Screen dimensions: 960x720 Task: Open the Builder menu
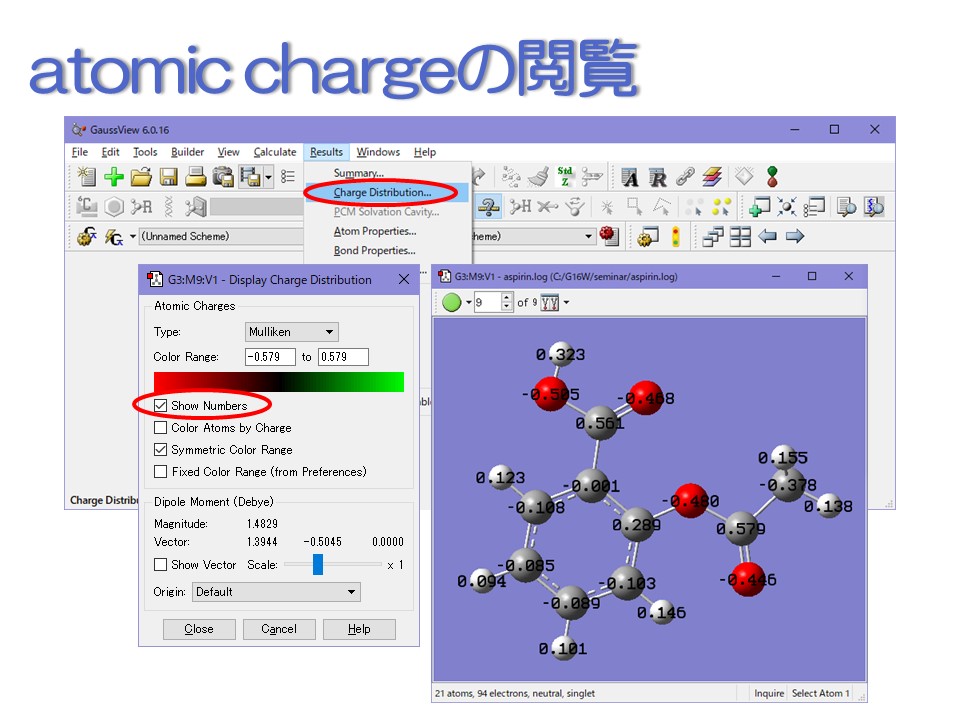(187, 152)
